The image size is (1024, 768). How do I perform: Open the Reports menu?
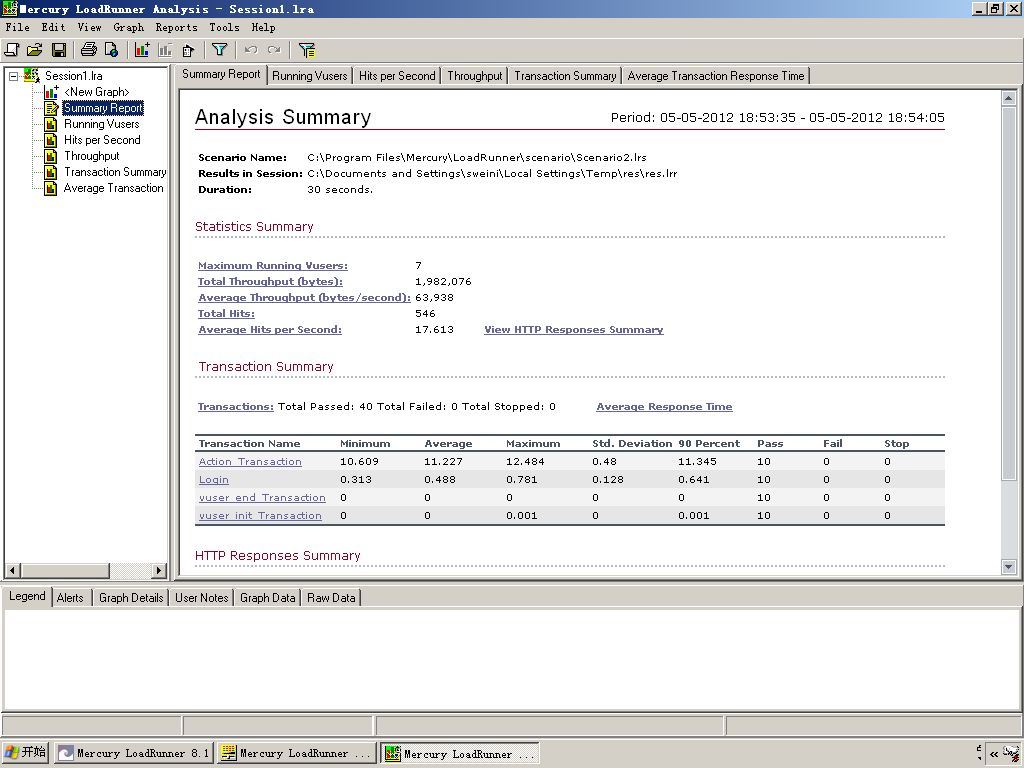pyautogui.click(x=176, y=27)
